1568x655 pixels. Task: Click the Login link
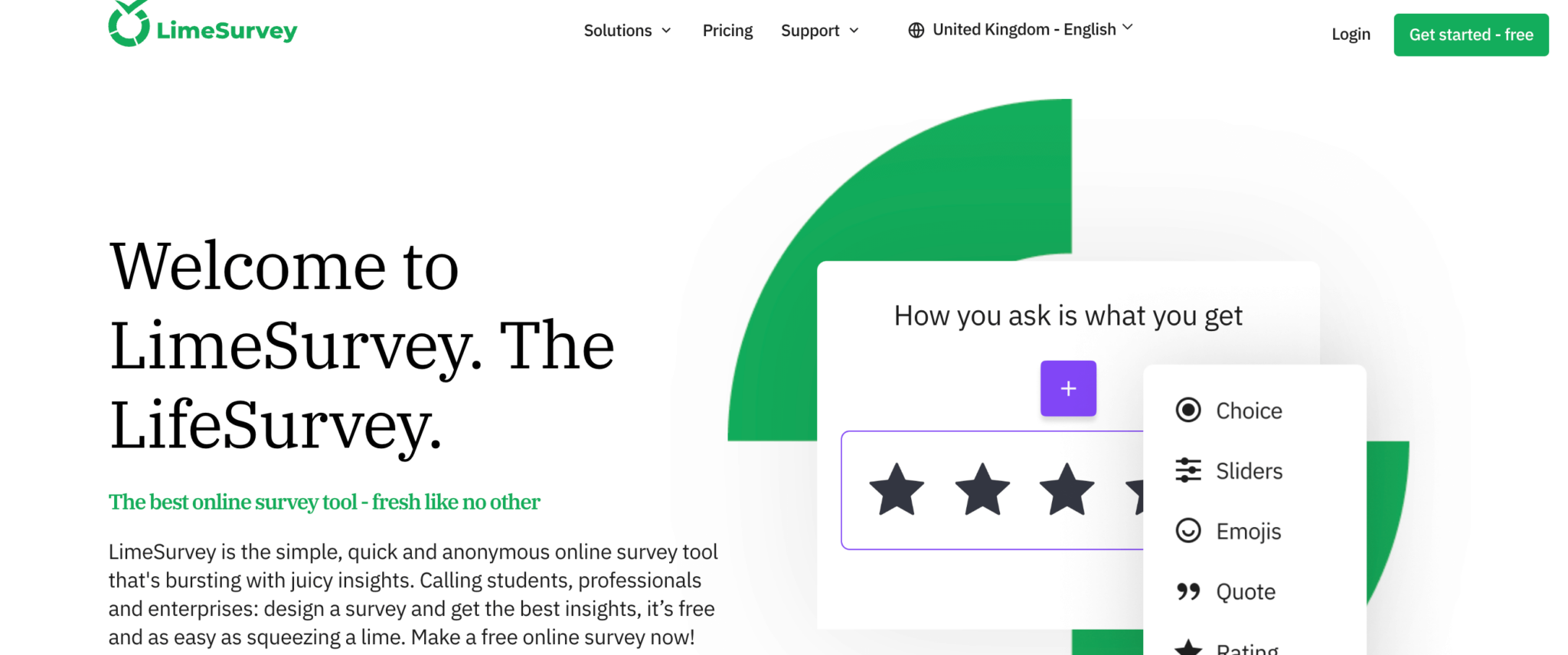(x=1351, y=34)
